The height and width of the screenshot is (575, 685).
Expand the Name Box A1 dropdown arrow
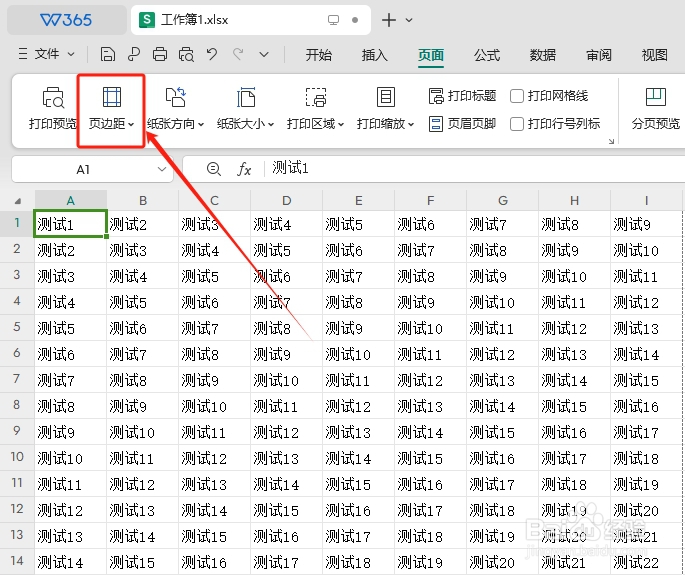click(162, 169)
